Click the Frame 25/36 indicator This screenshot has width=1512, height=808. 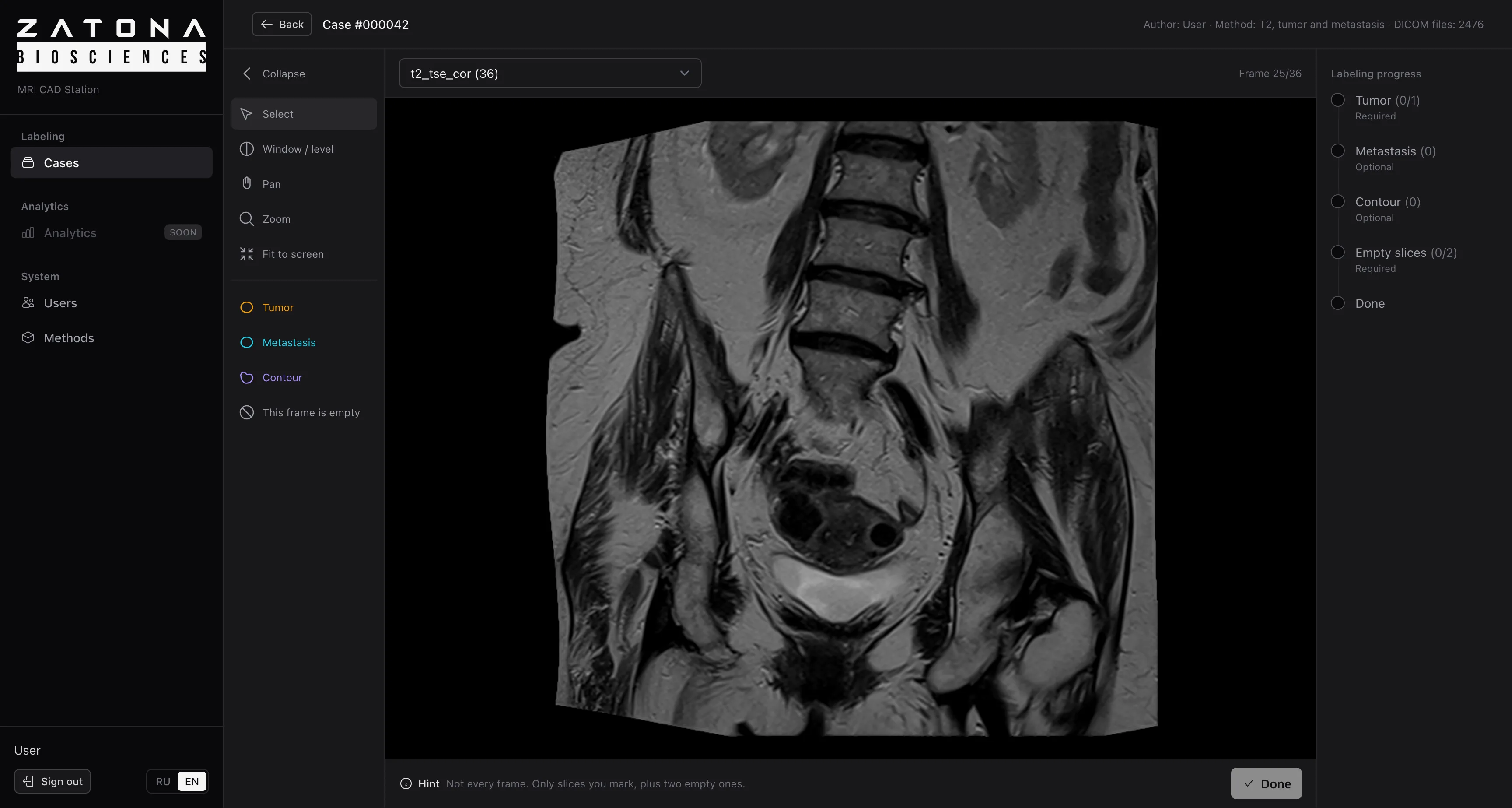1270,74
